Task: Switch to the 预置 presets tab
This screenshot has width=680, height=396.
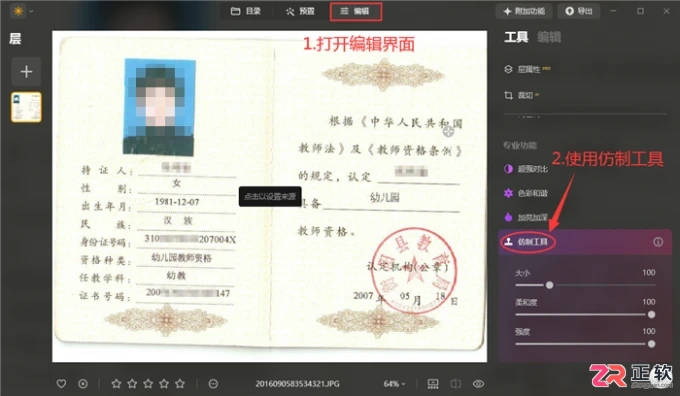Action: (300, 11)
